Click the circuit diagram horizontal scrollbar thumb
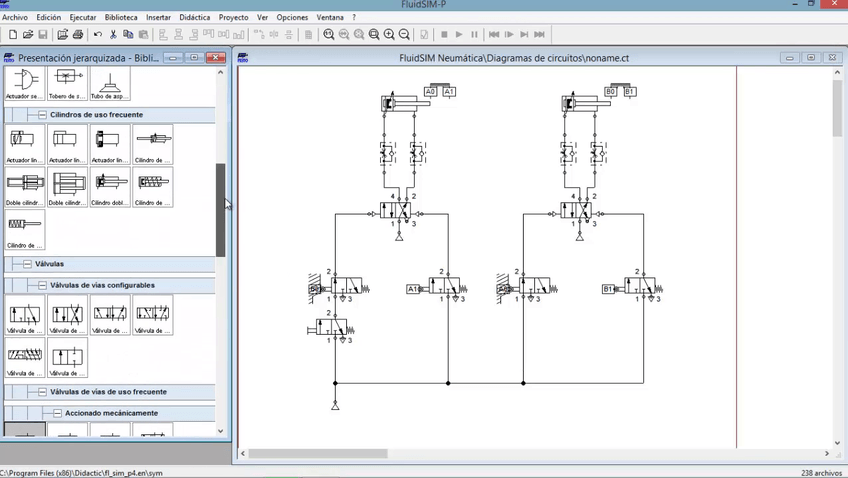The height and width of the screenshot is (478, 848). point(318,453)
